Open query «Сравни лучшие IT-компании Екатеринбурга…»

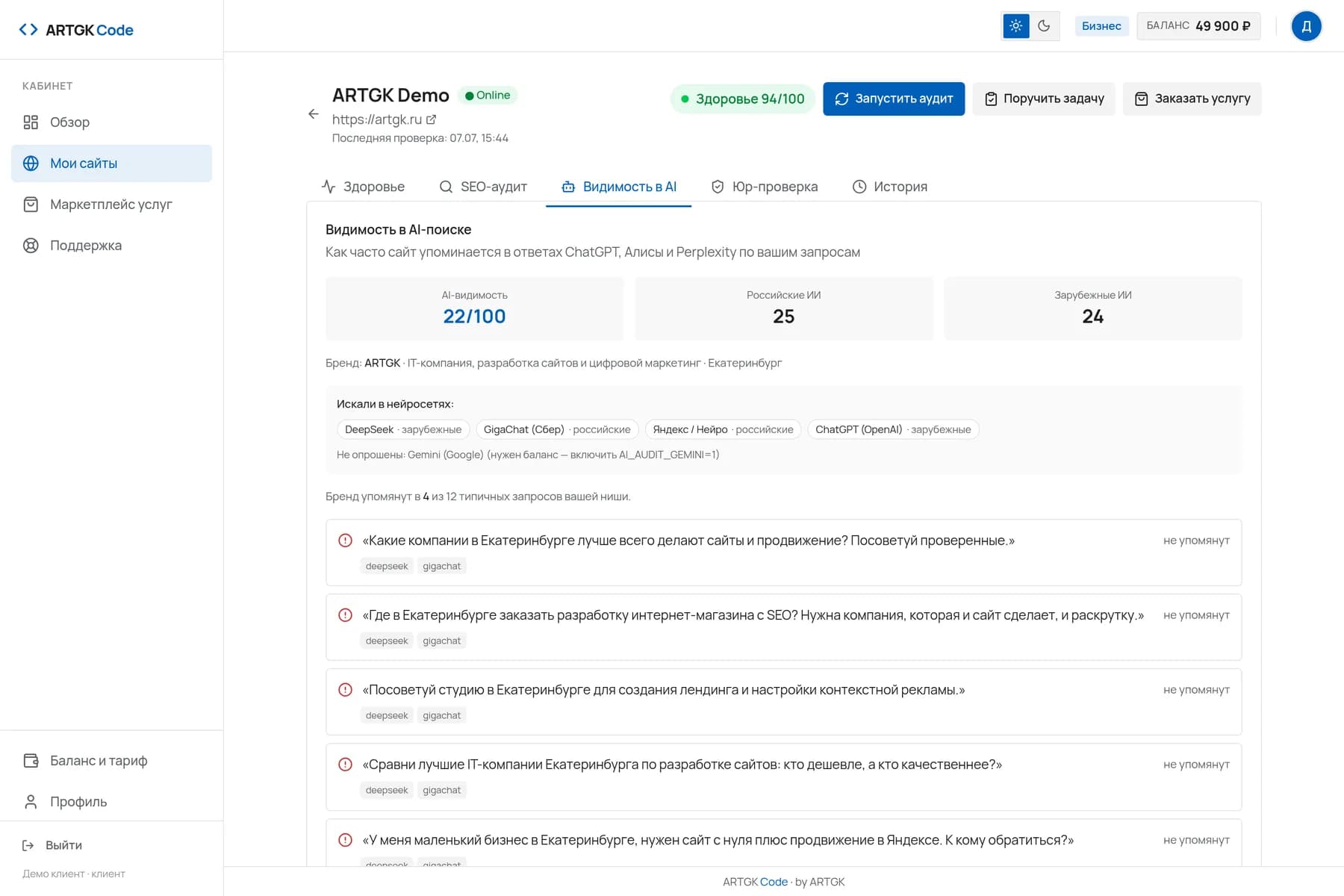pos(784,777)
